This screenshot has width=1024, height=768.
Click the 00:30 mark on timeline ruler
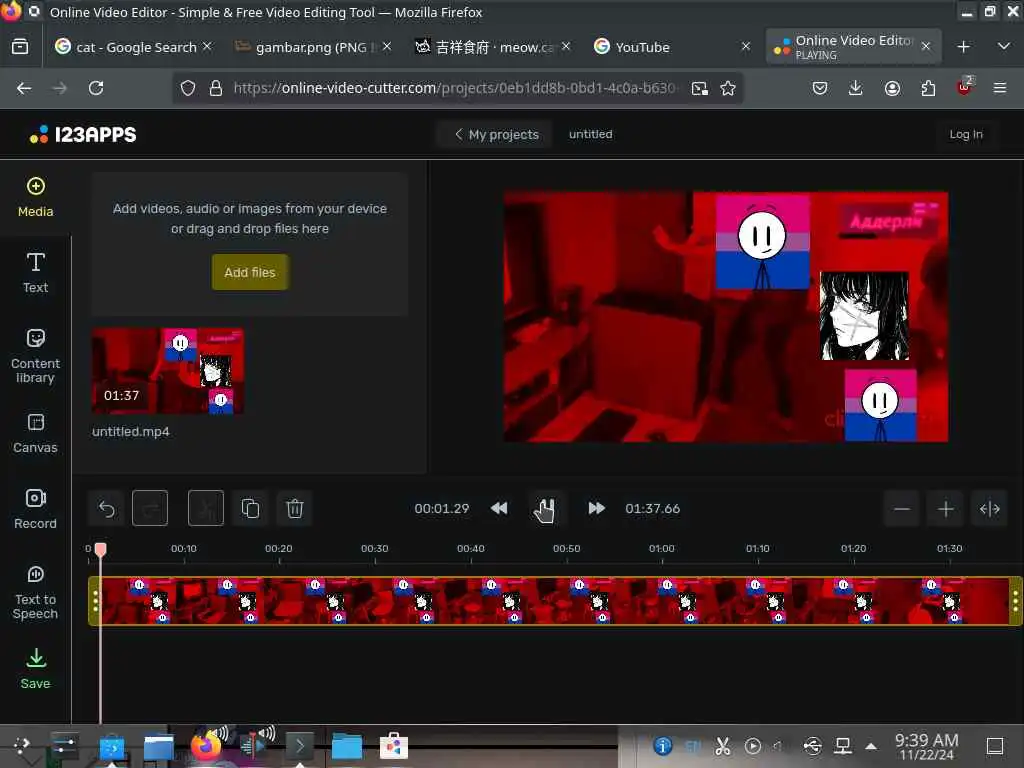(x=375, y=549)
